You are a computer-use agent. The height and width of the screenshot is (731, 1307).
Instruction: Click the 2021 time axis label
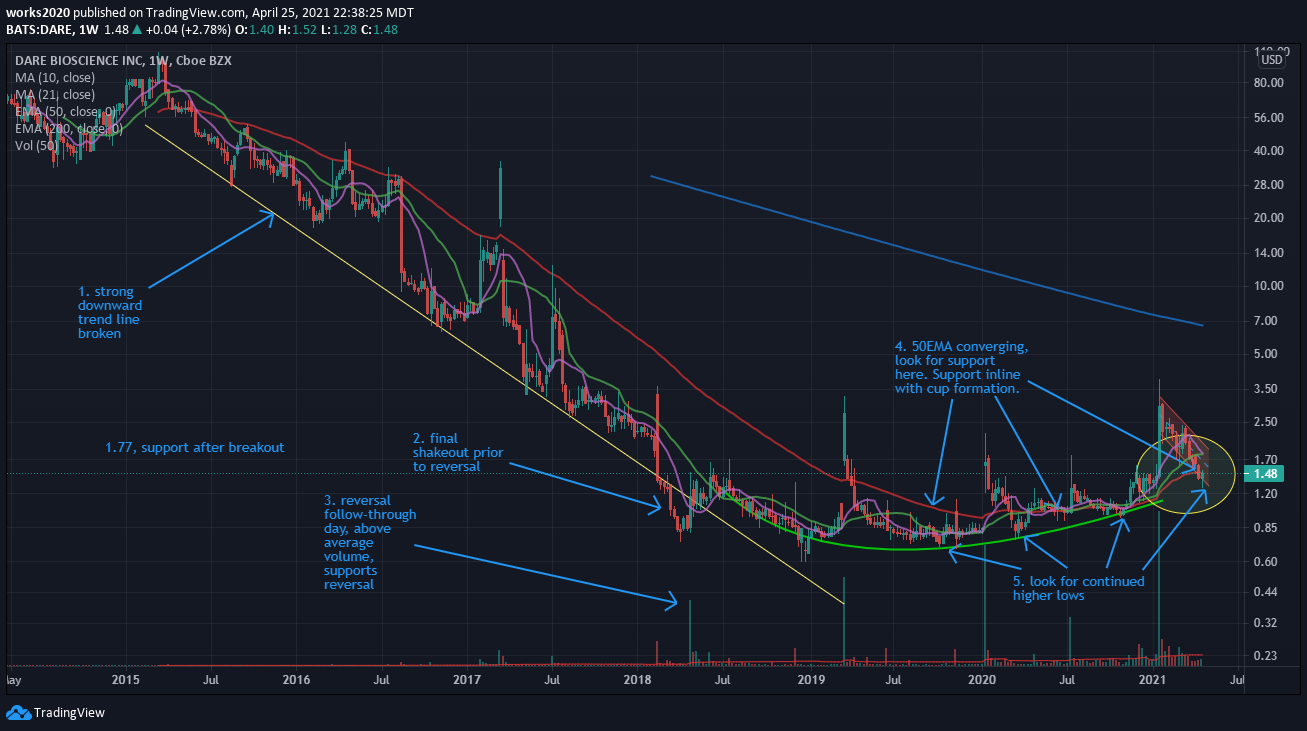coord(1153,680)
